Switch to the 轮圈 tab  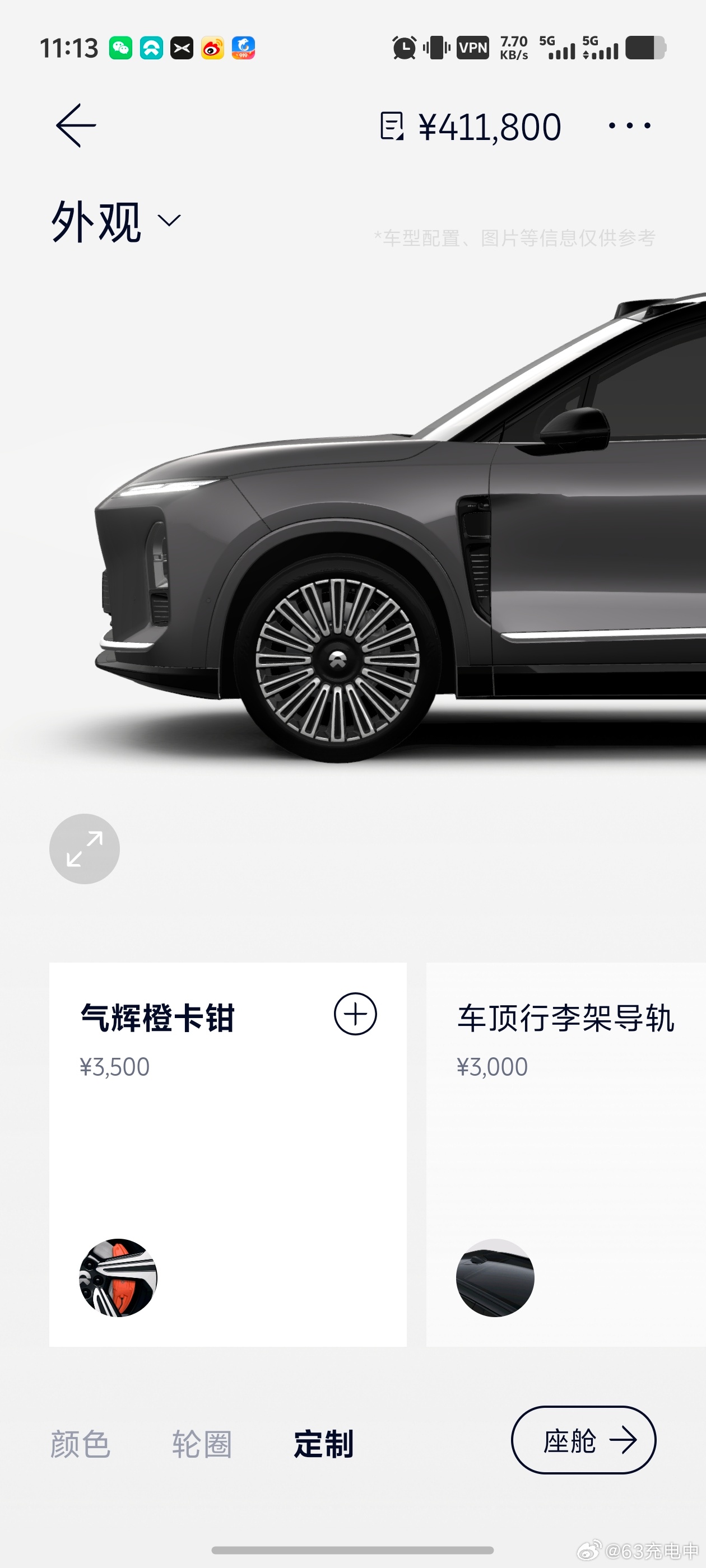(202, 1444)
